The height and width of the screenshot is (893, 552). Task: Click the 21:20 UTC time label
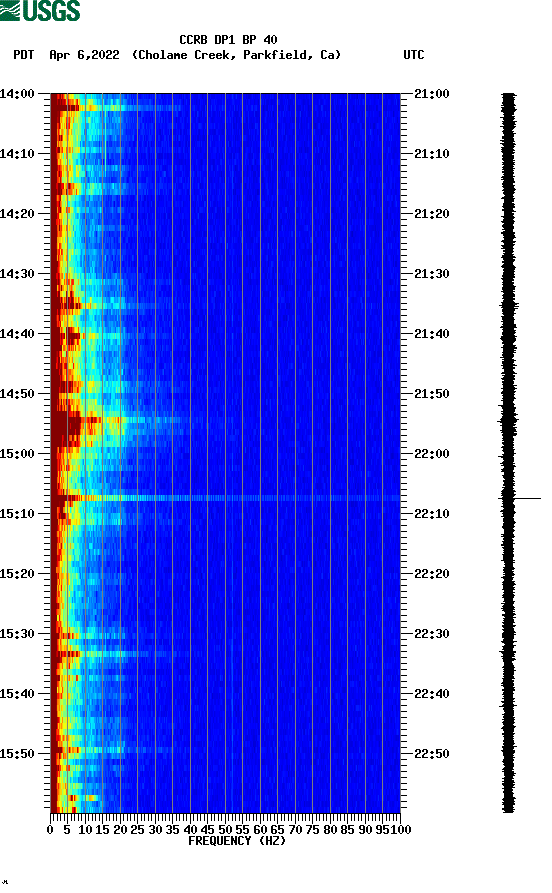[x=432, y=214]
